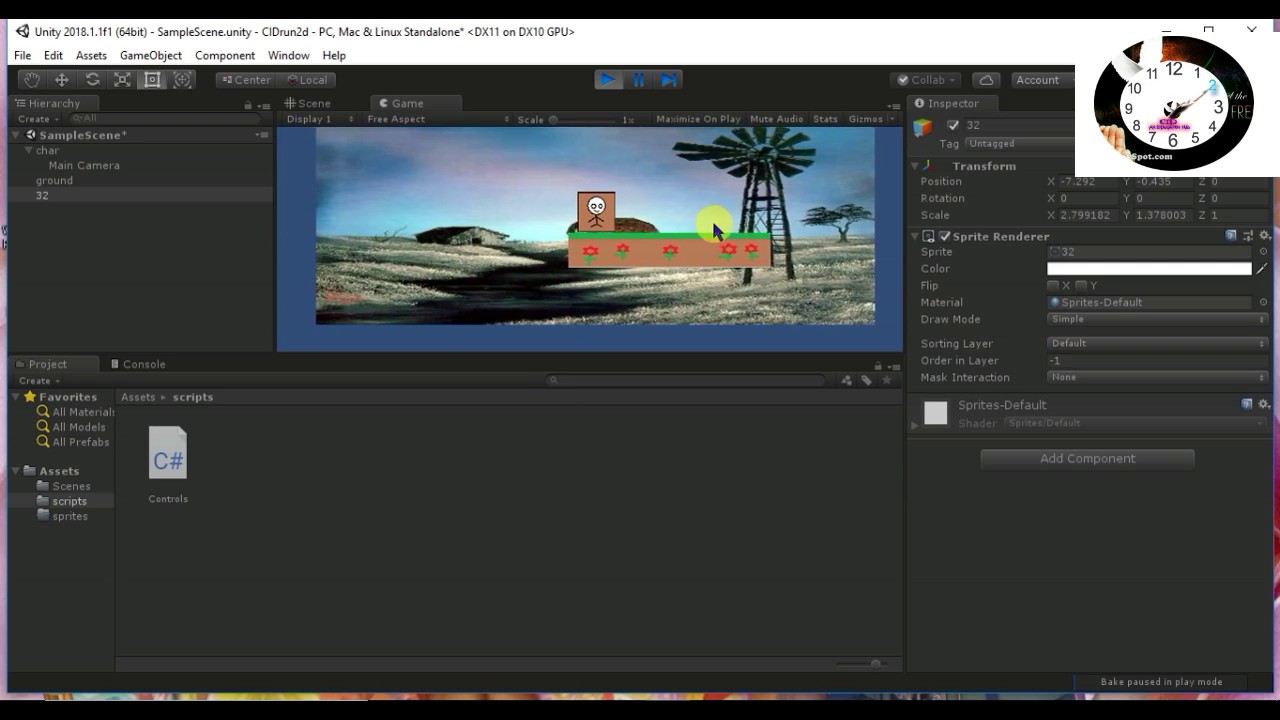Image resolution: width=1280 pixels, height=720 pixels.
Task: Pause the game with the Pause button
Action: point(638,80)
